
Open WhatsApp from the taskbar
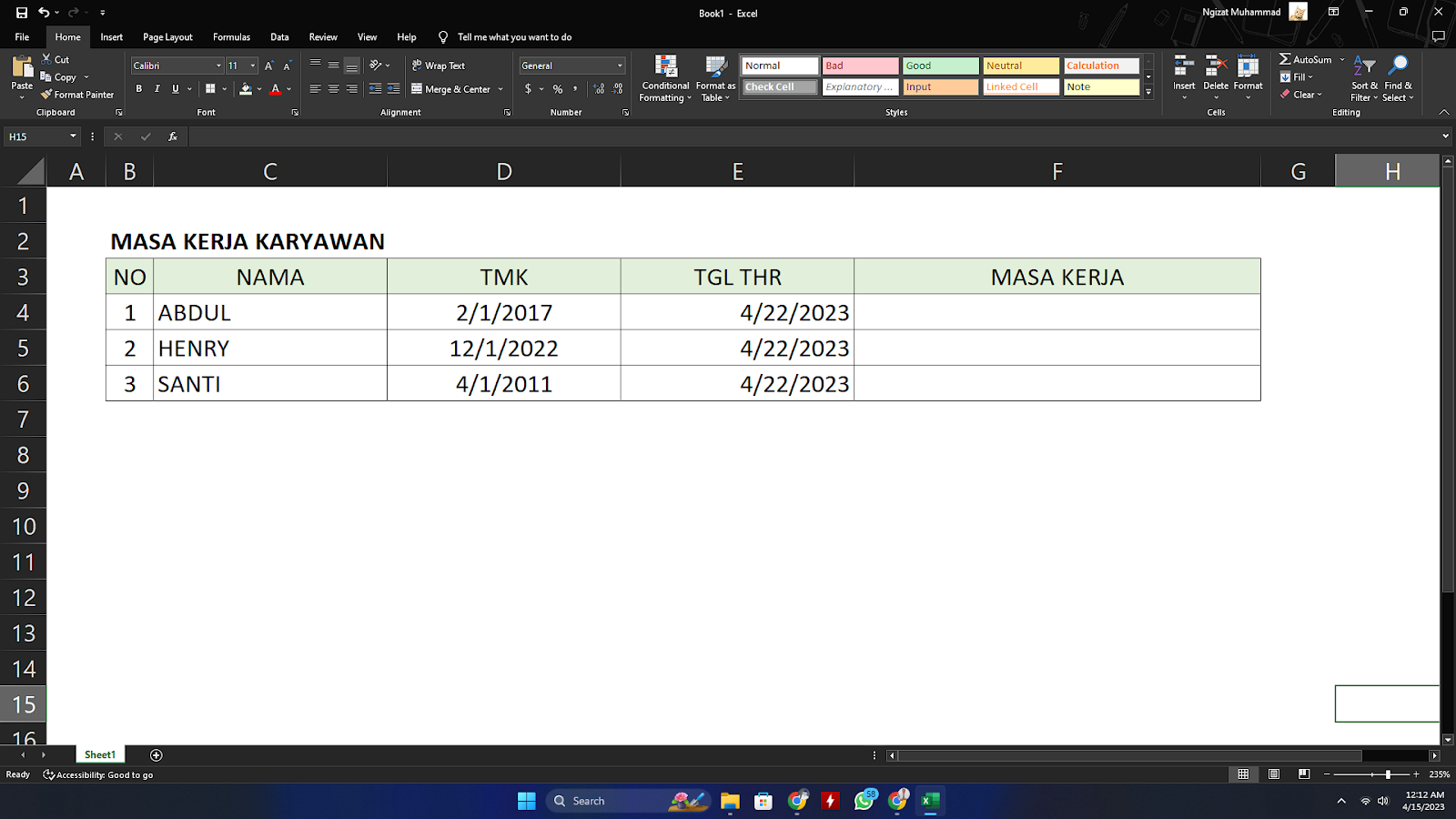(x=864, y=801)
